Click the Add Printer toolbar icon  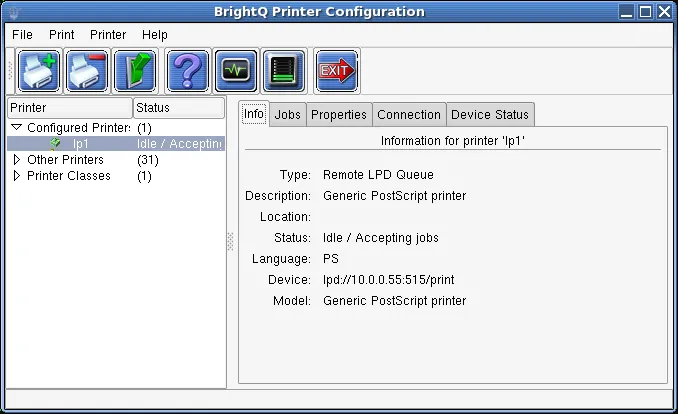coord(39,71)
